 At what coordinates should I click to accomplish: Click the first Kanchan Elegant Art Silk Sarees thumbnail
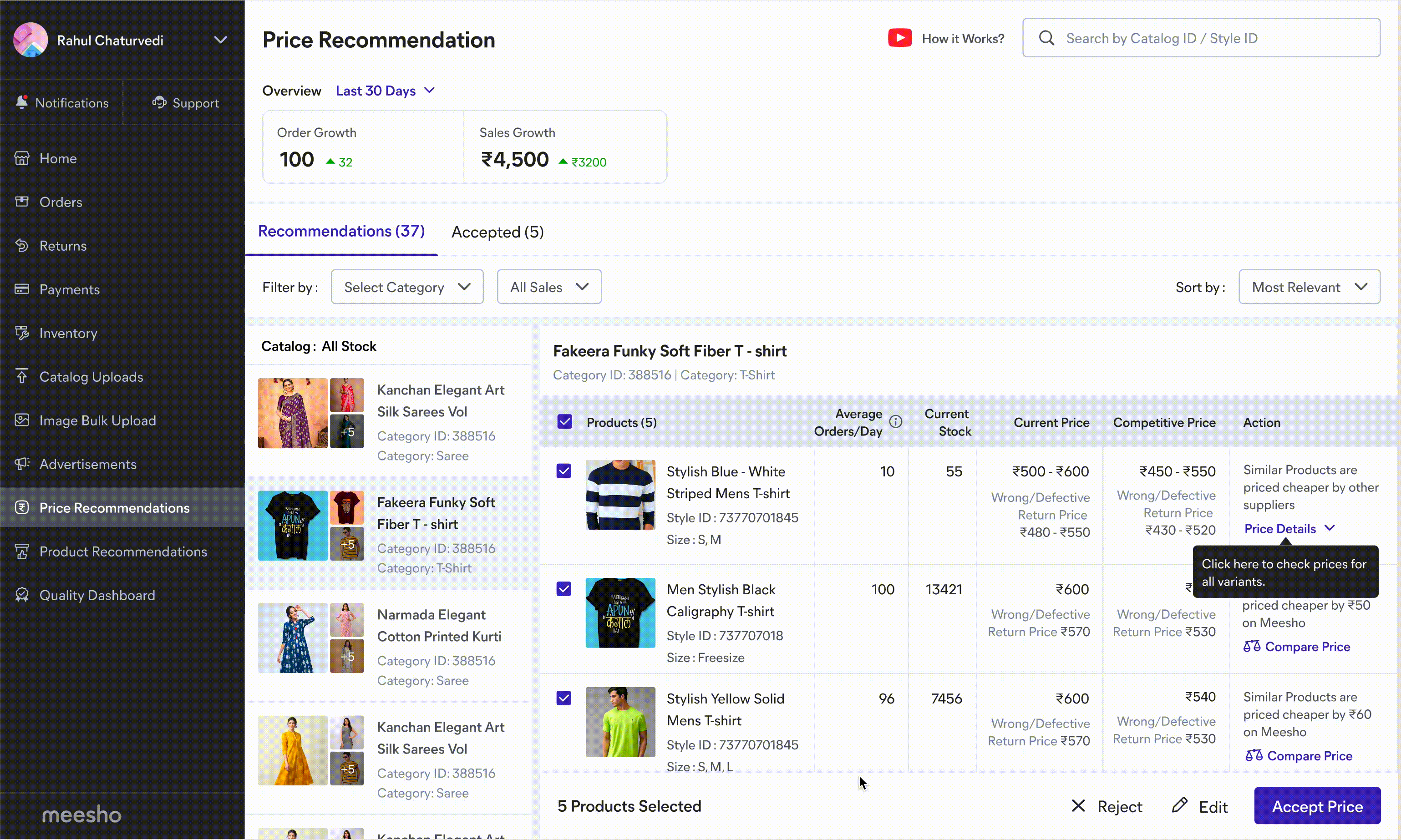click(x=293, y=413)
